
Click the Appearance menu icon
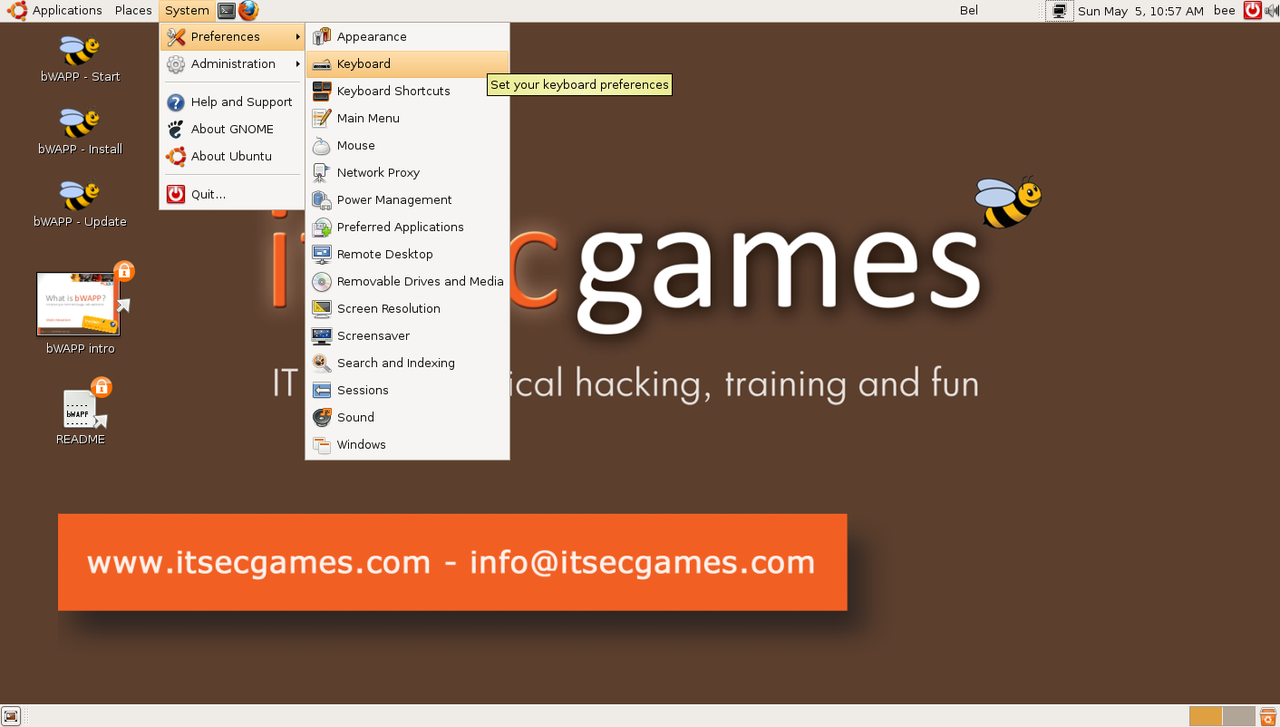coord(321,37)
